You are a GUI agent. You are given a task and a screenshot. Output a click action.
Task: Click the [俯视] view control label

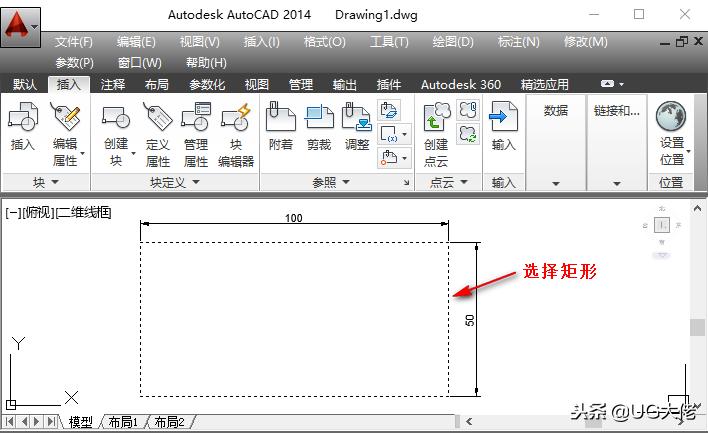(x=38, y=213)
